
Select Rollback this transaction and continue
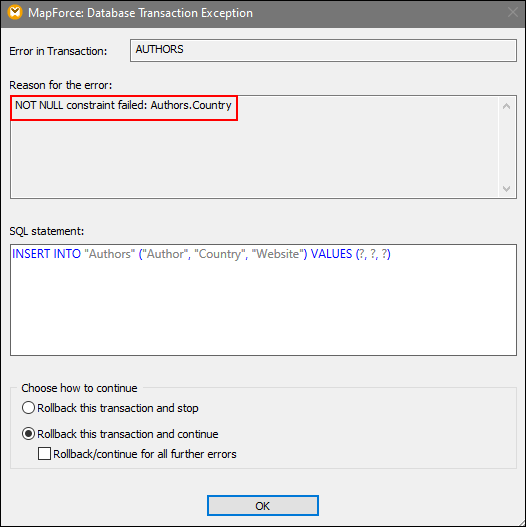pos(28,434)
